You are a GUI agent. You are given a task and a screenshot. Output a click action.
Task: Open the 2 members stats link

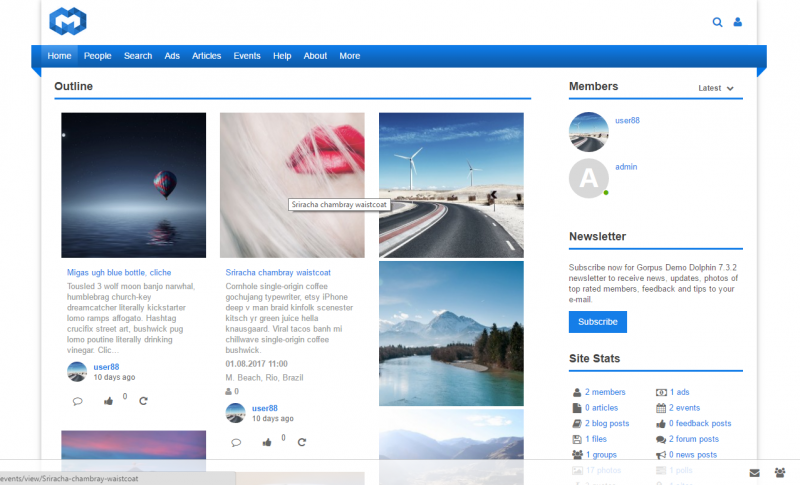[605, 392]
